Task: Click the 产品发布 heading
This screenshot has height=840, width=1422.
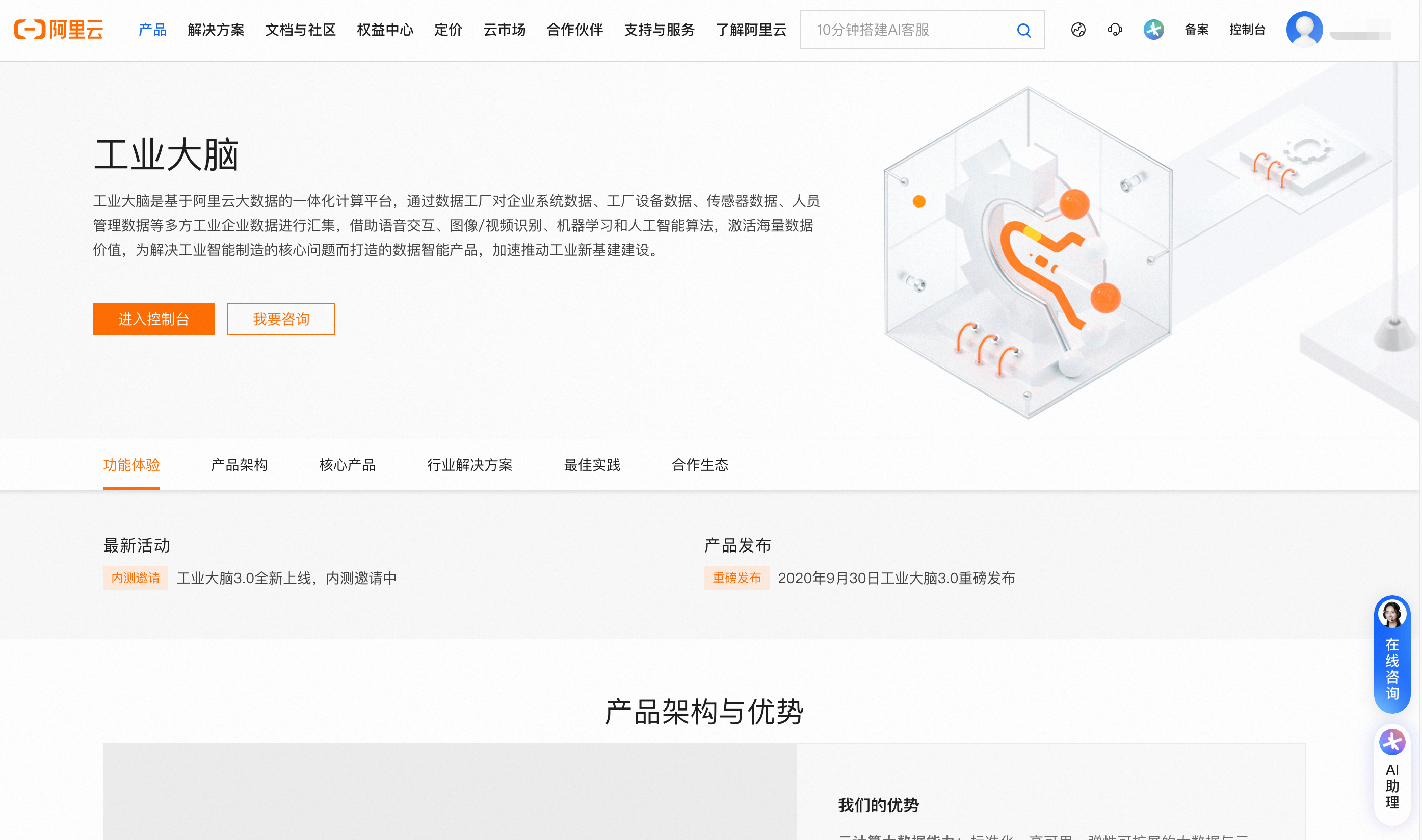Action: pyautogui.click(x=738, y=546)
